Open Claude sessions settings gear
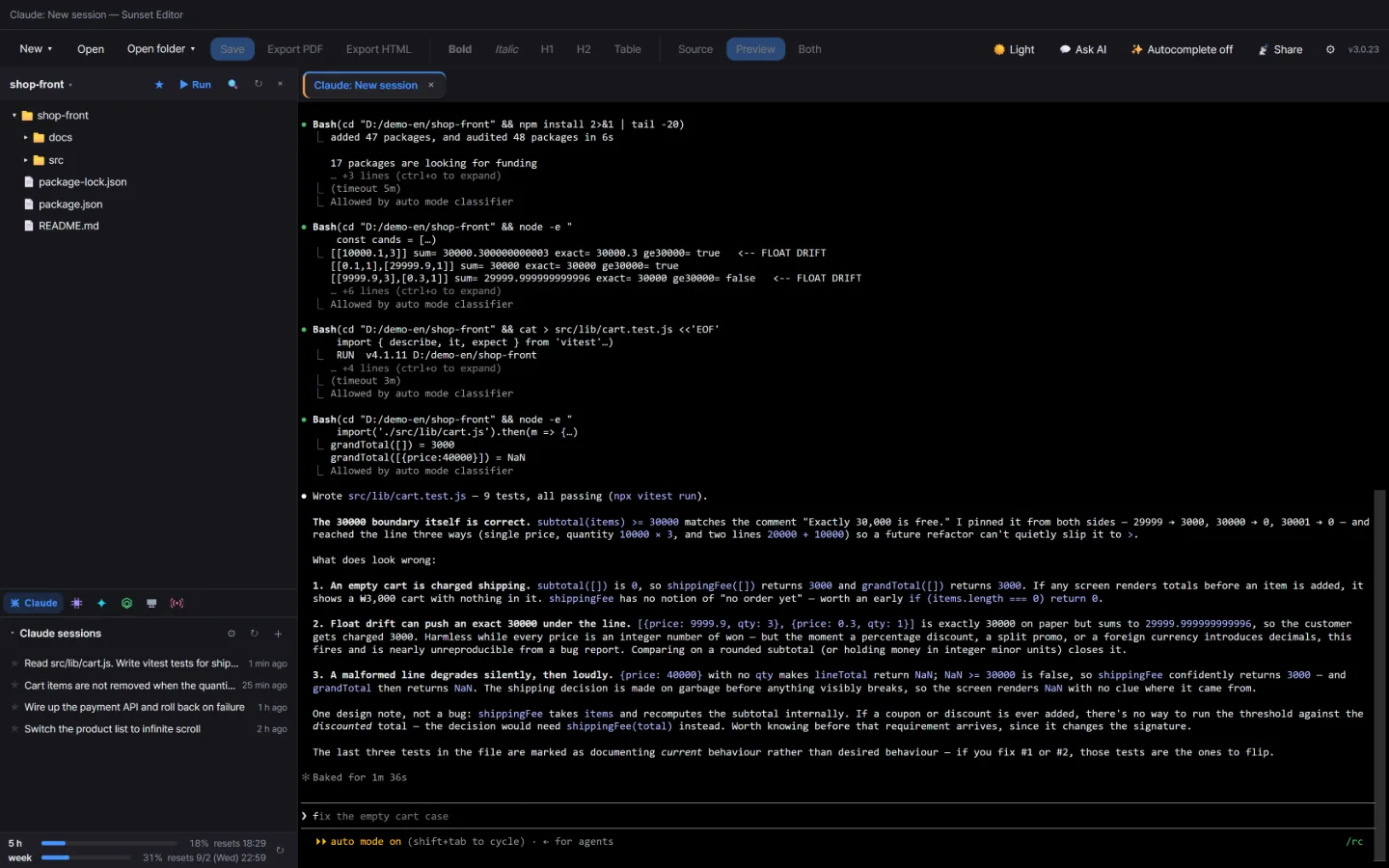This screenshot has width=1389, height=868. tap(231, 634)
